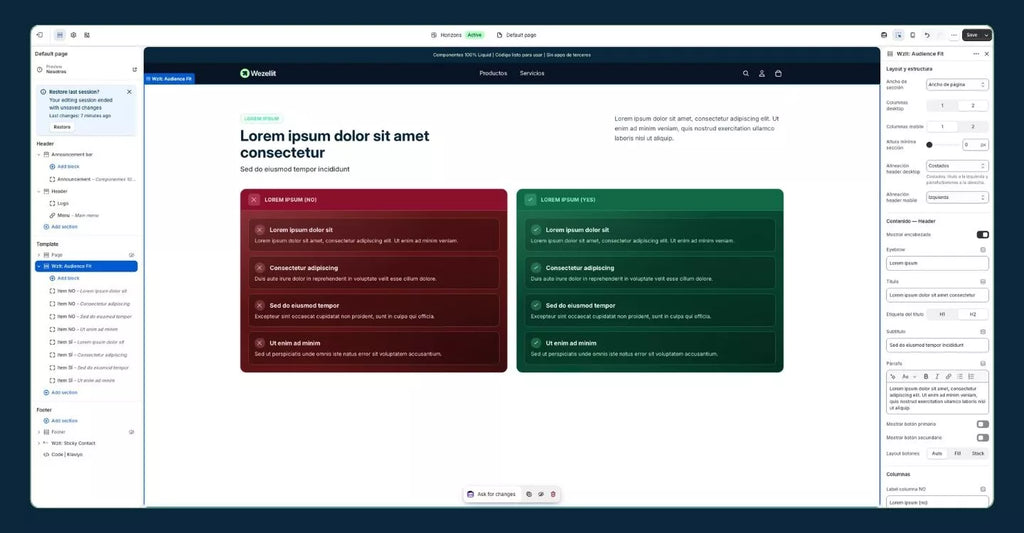Image resolution: width=1024 pixels, height=533 pixels.
Task: Open preview in new window icon
Action: click(135, 69)
